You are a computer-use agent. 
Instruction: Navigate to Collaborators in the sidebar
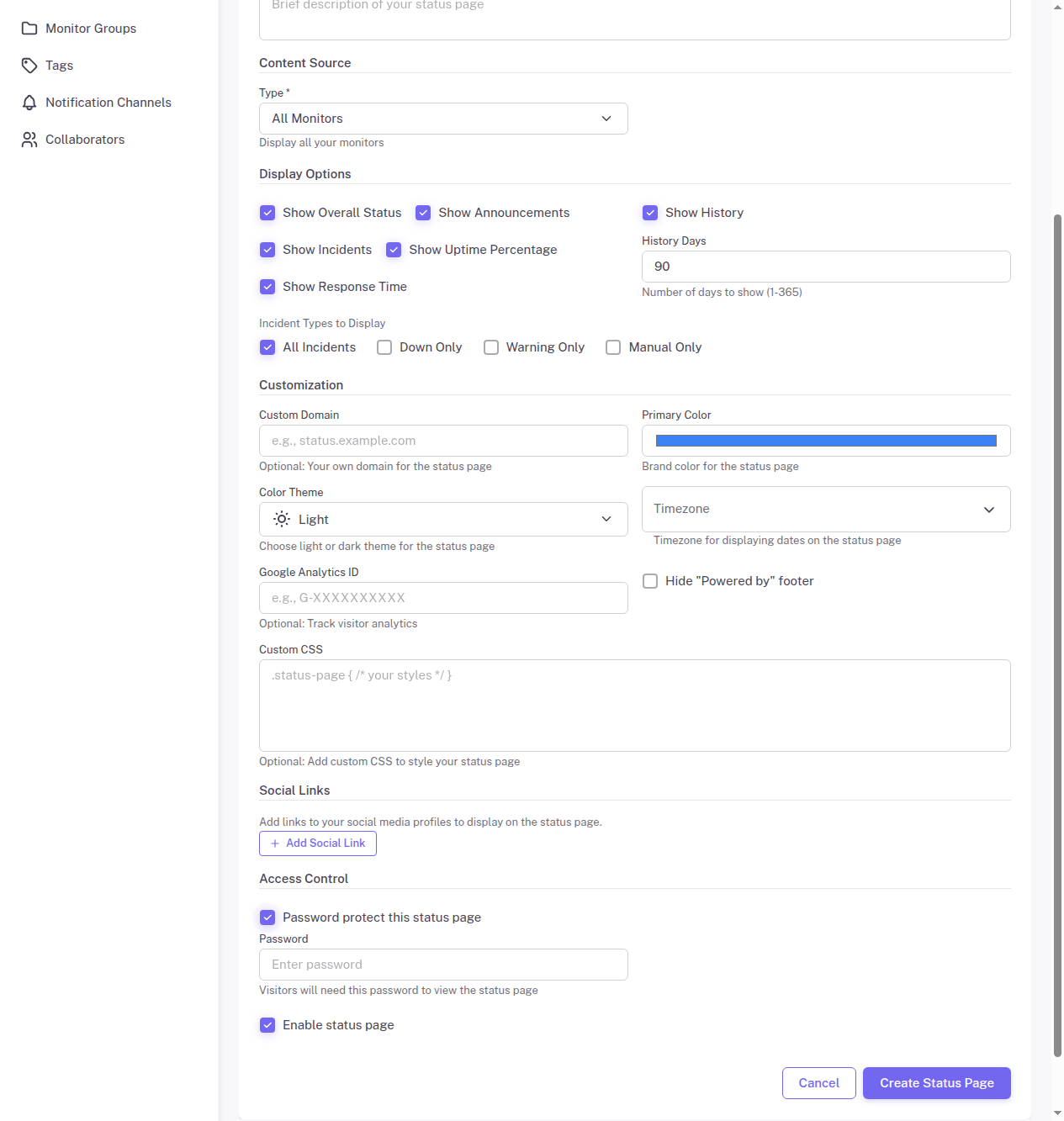(x=85, y=139)
